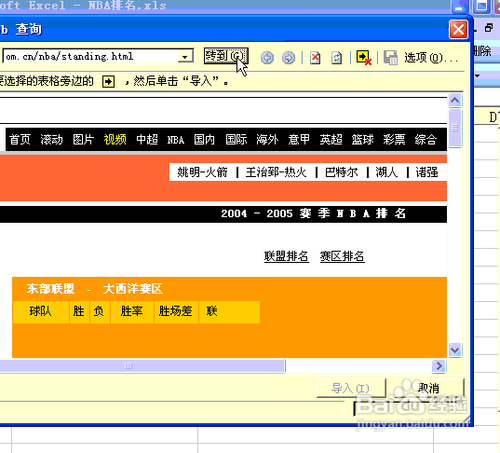Click the Save query disk icon

pos(390,58)
